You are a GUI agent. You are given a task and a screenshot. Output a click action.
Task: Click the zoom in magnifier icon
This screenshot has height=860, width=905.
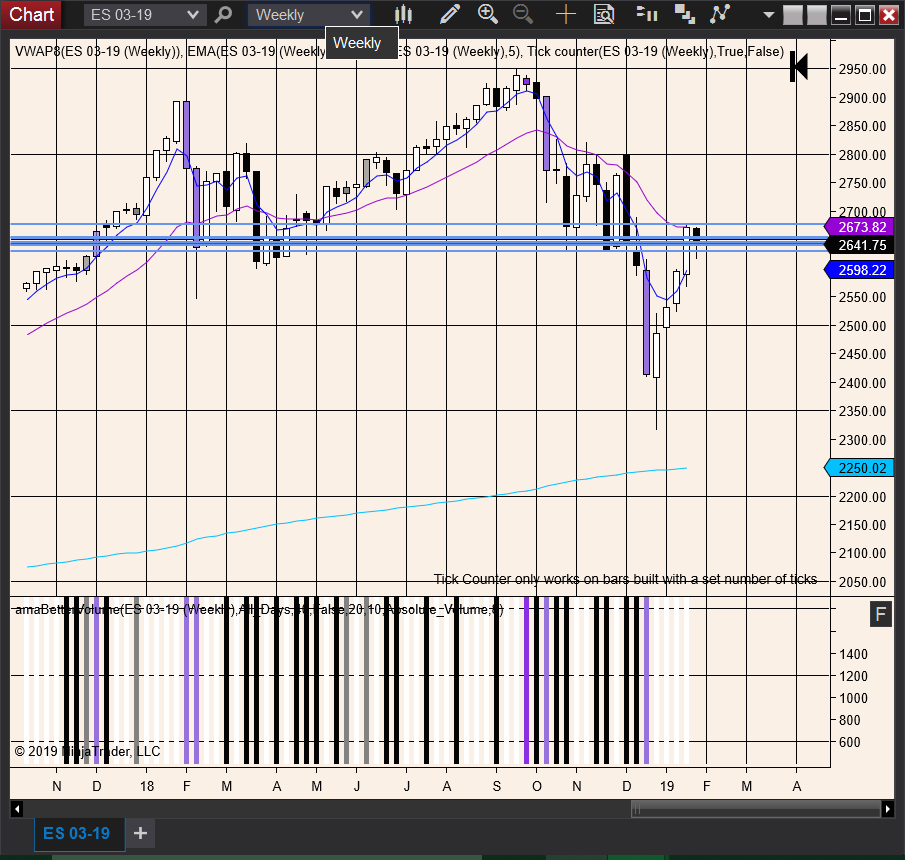[x=488, y=14]
